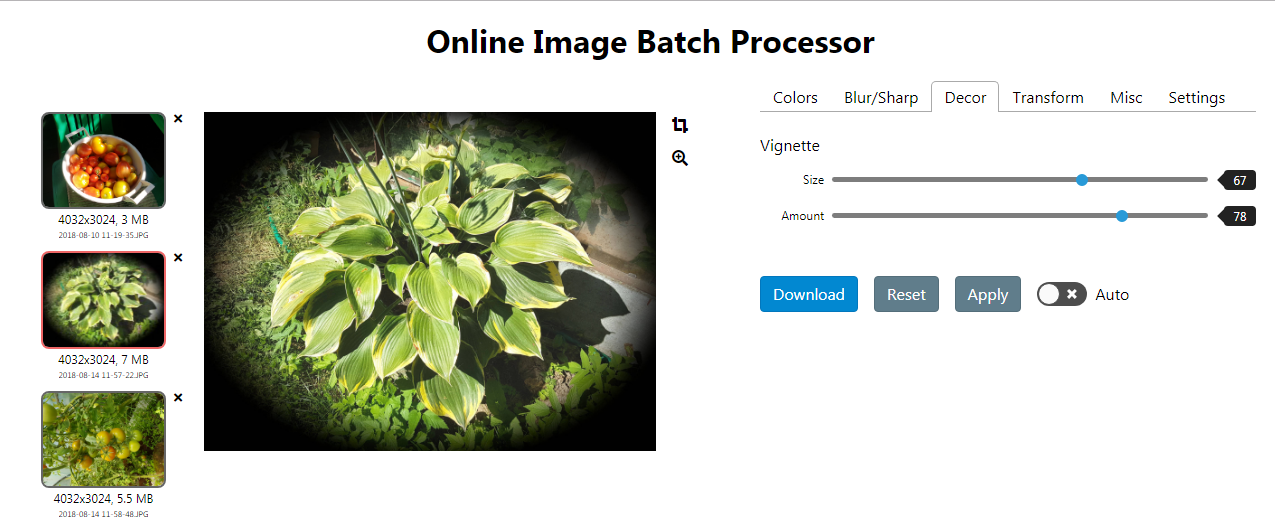
Task: Toggle the Auto switch on
Action: click(x=1061, y=294)
